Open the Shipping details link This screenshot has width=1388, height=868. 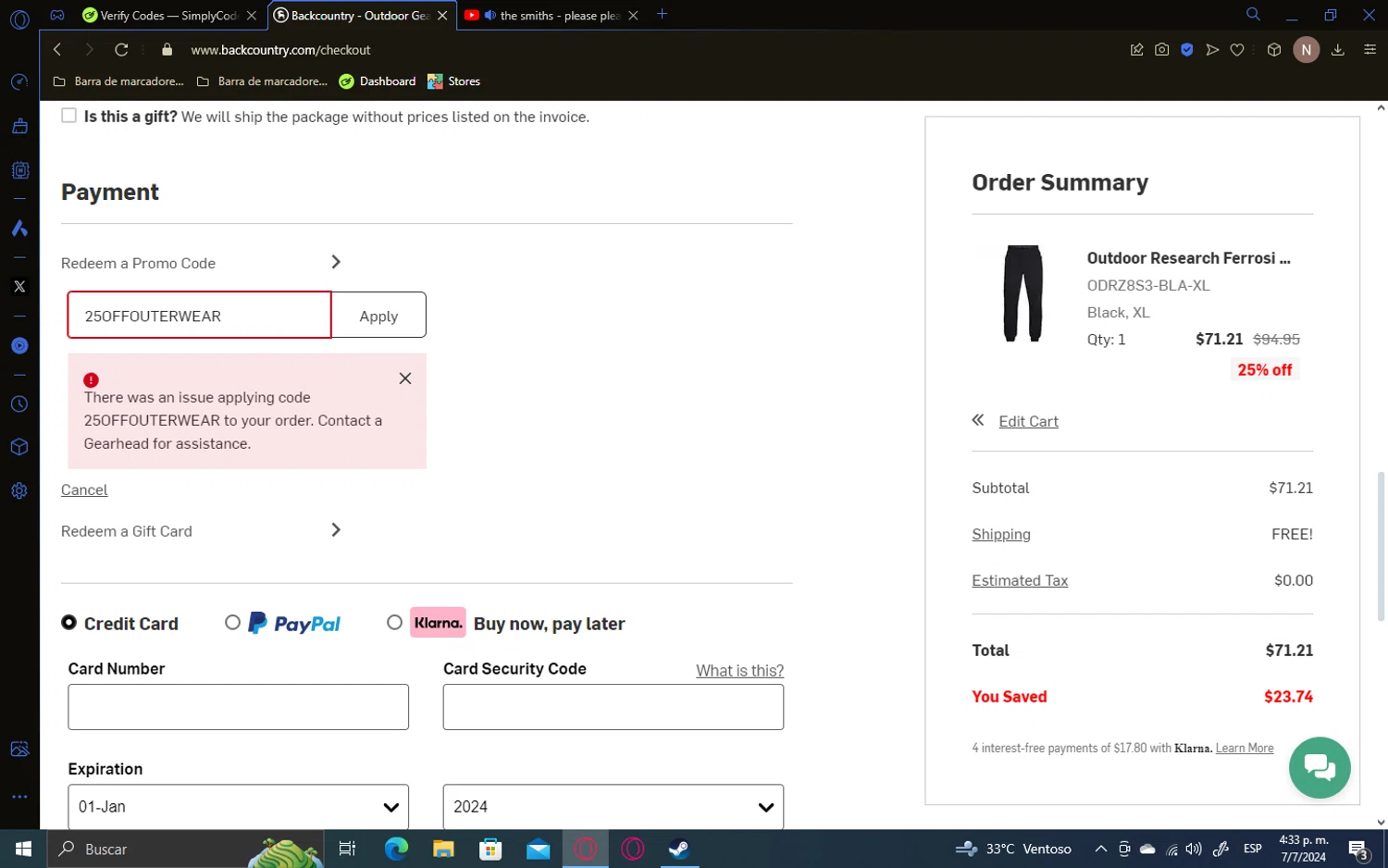pos(1001,534)
